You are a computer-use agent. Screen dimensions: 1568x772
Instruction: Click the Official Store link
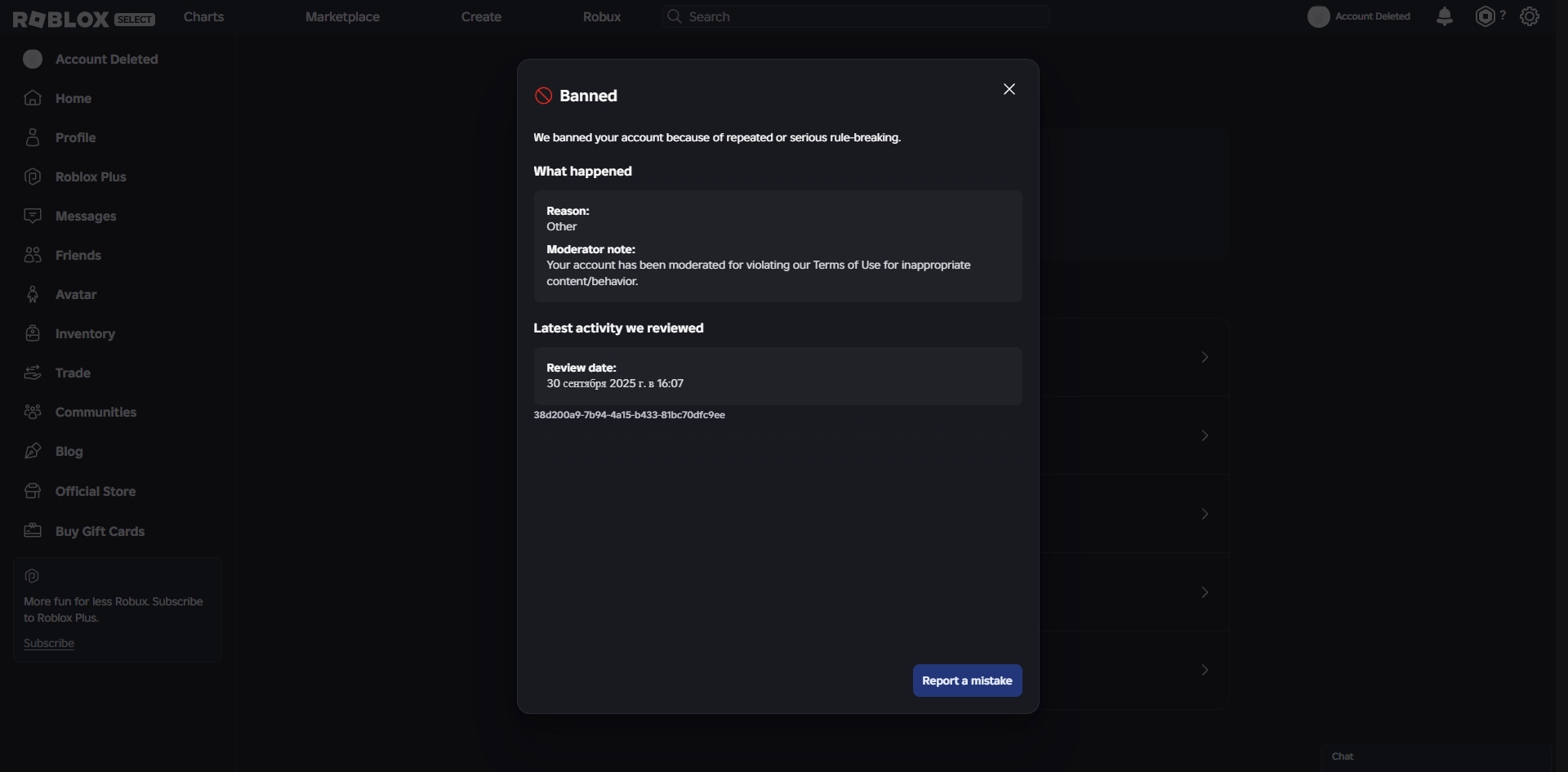[x=96, y=491]
